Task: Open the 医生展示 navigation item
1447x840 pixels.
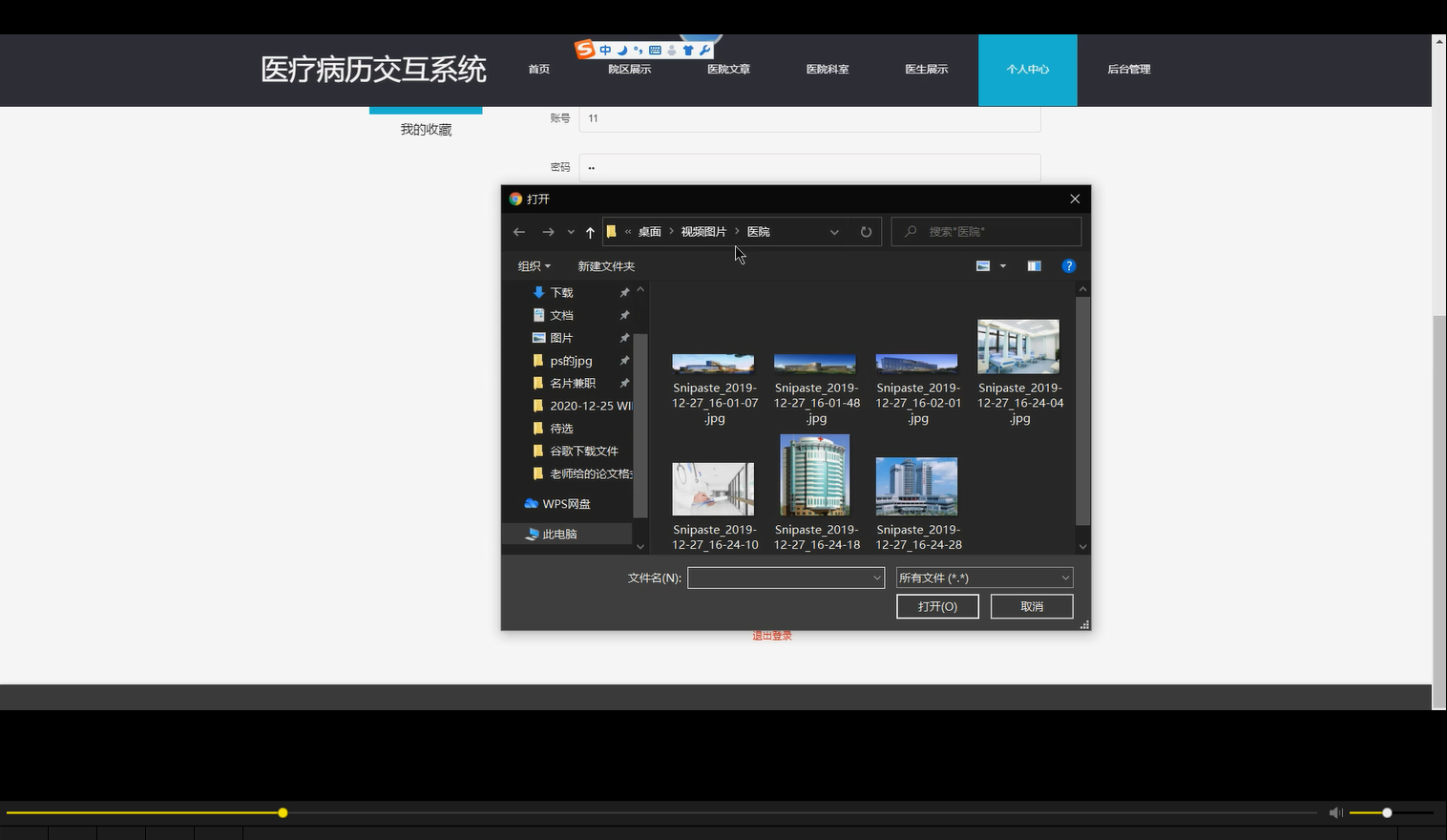Action: (925, 70)
